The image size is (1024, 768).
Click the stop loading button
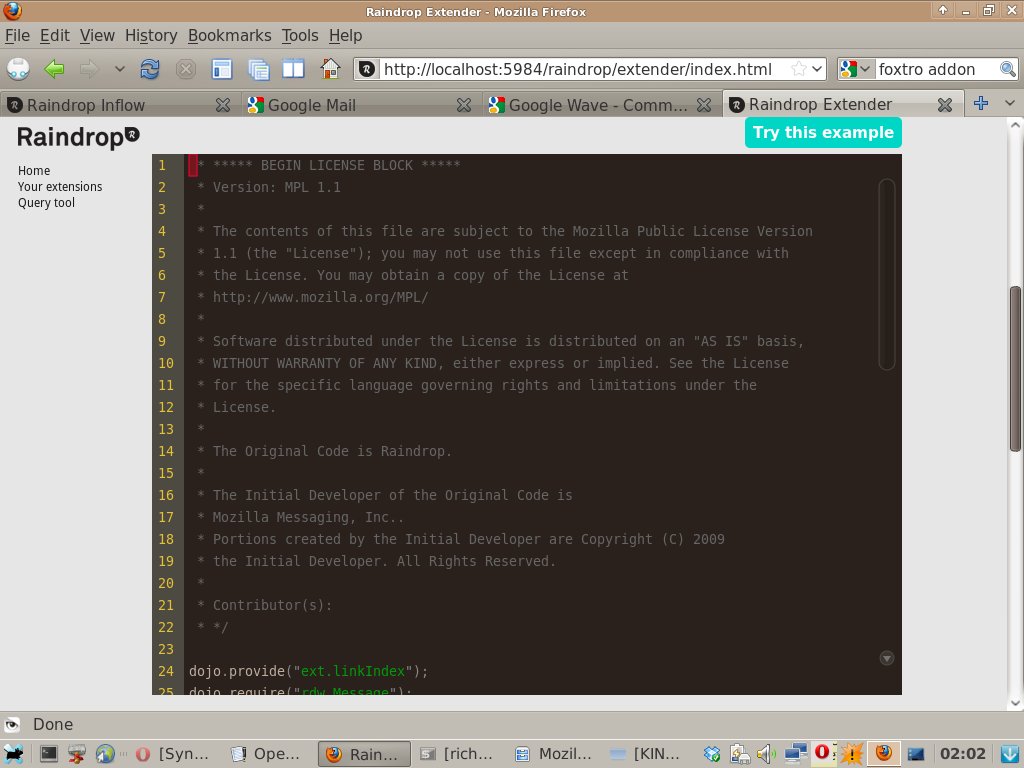[x=185, y=69]
